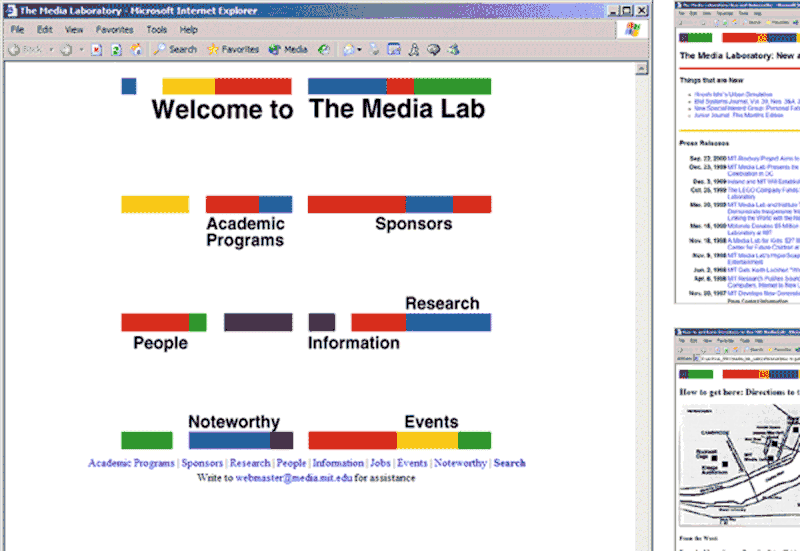Click the last toolbar icon after speech bubble
Image resolution: width=800 pixels, height=551 pixels.
454,49
